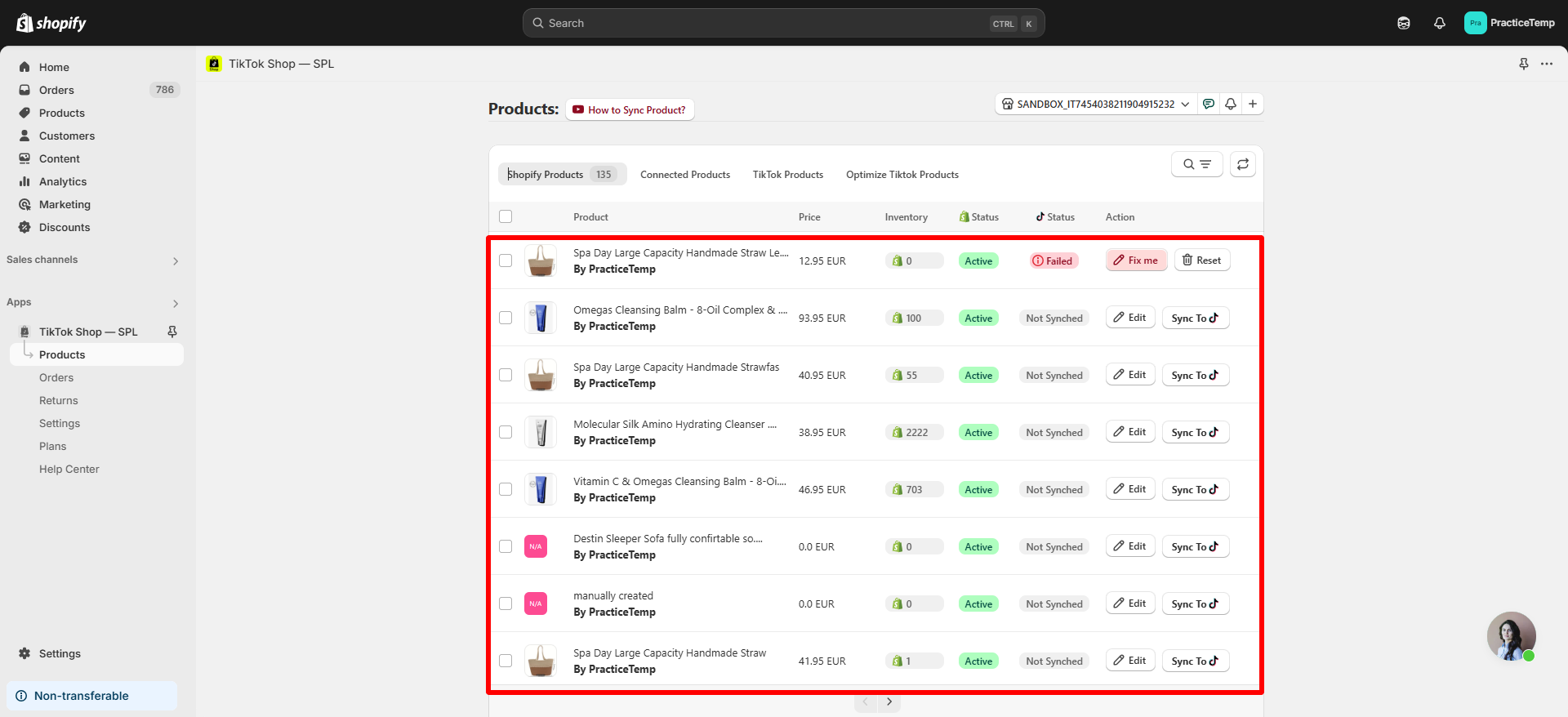Switch to the Optimize Tiktok Products tab
Viewport: 1568px width, 717px height.
click(902, 175)
